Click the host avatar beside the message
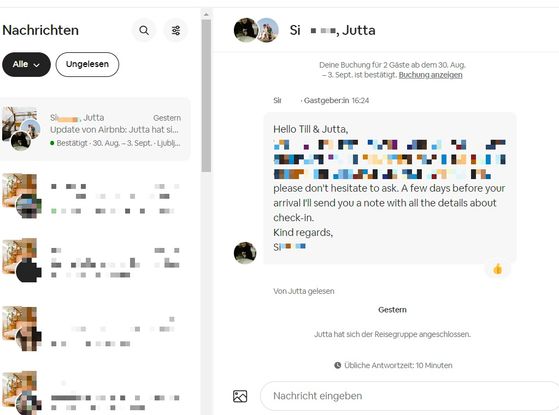Viewport: 559px width, 415px height. coord(245,253)
